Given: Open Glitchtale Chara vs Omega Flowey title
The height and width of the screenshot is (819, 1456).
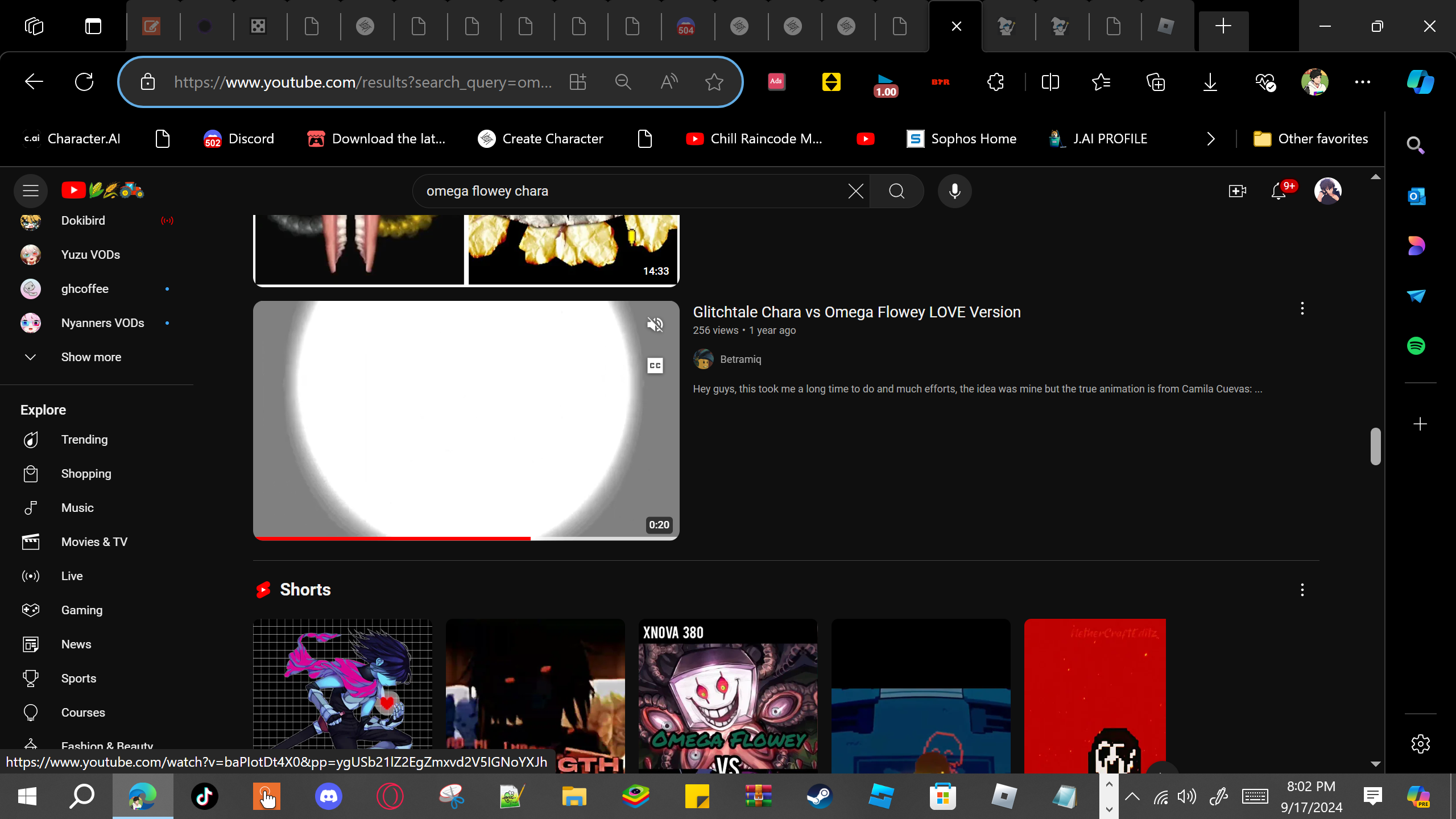Looking at the screenshot, I should click(857, 312).
